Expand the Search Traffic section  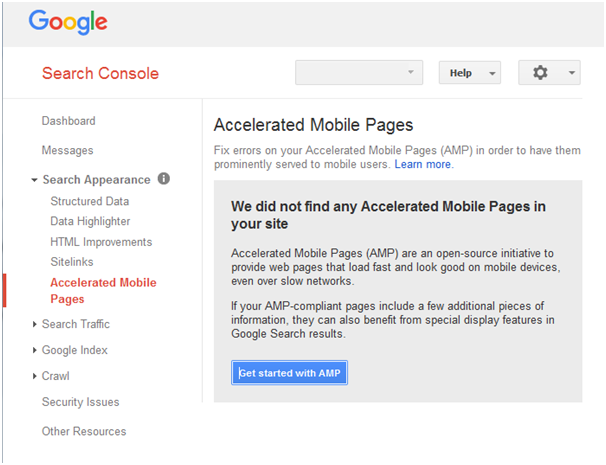(34, 324)
